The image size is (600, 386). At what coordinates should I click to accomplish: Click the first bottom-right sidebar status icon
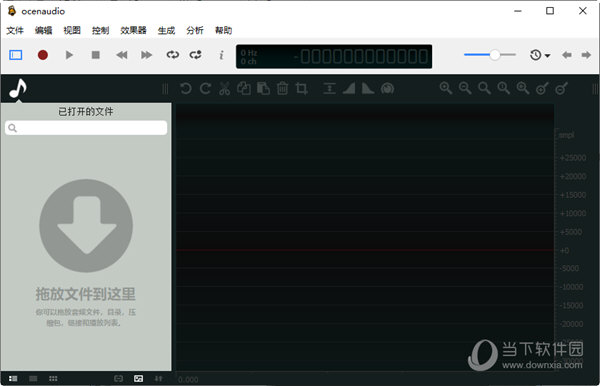click(119, 379)
